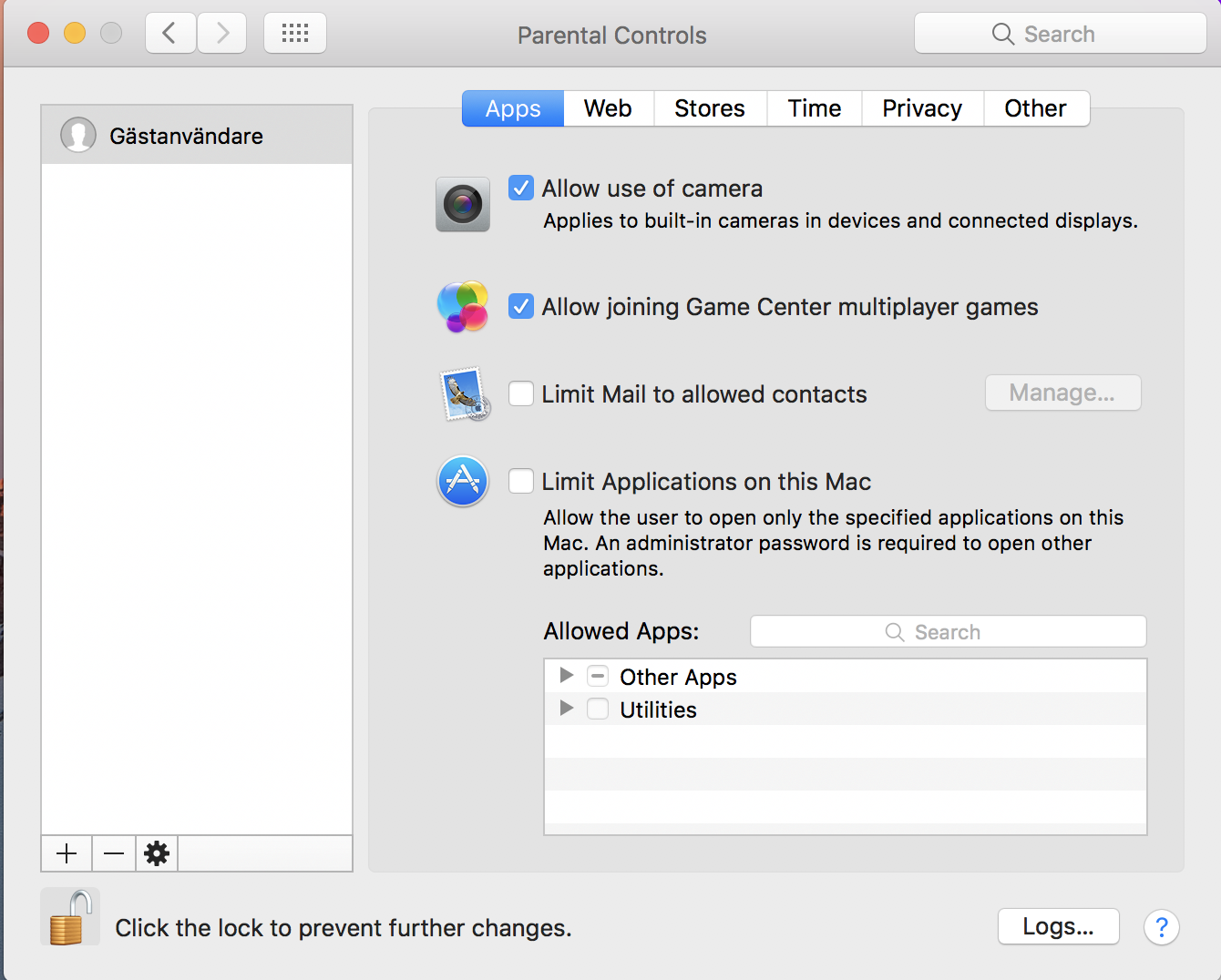Click the Gästanvändare user avatar icon
The width and height of the screenshot is (1221, 980).
pyautogui.click(x=78, y=135)
